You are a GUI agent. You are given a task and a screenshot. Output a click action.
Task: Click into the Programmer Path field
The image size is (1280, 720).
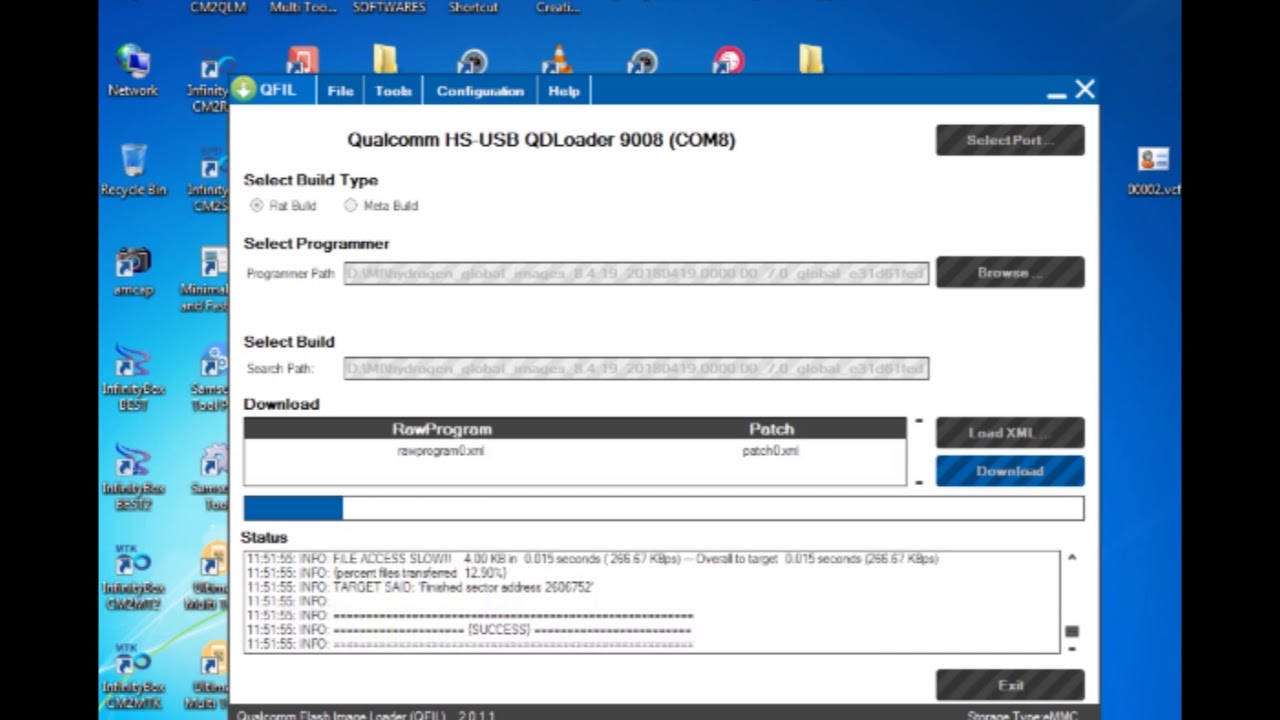point(636,273)
